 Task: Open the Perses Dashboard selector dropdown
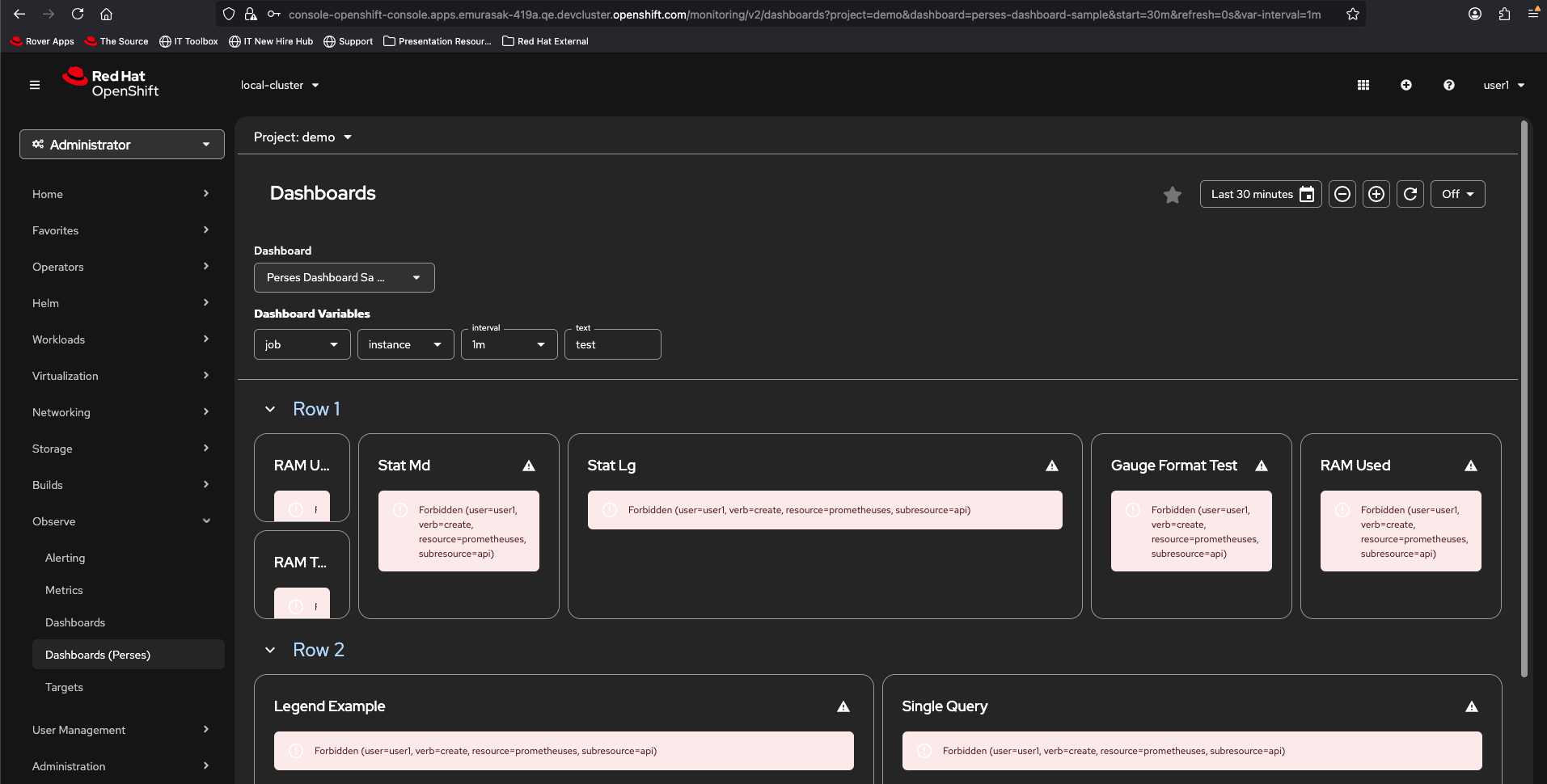(x=344, y=277)
